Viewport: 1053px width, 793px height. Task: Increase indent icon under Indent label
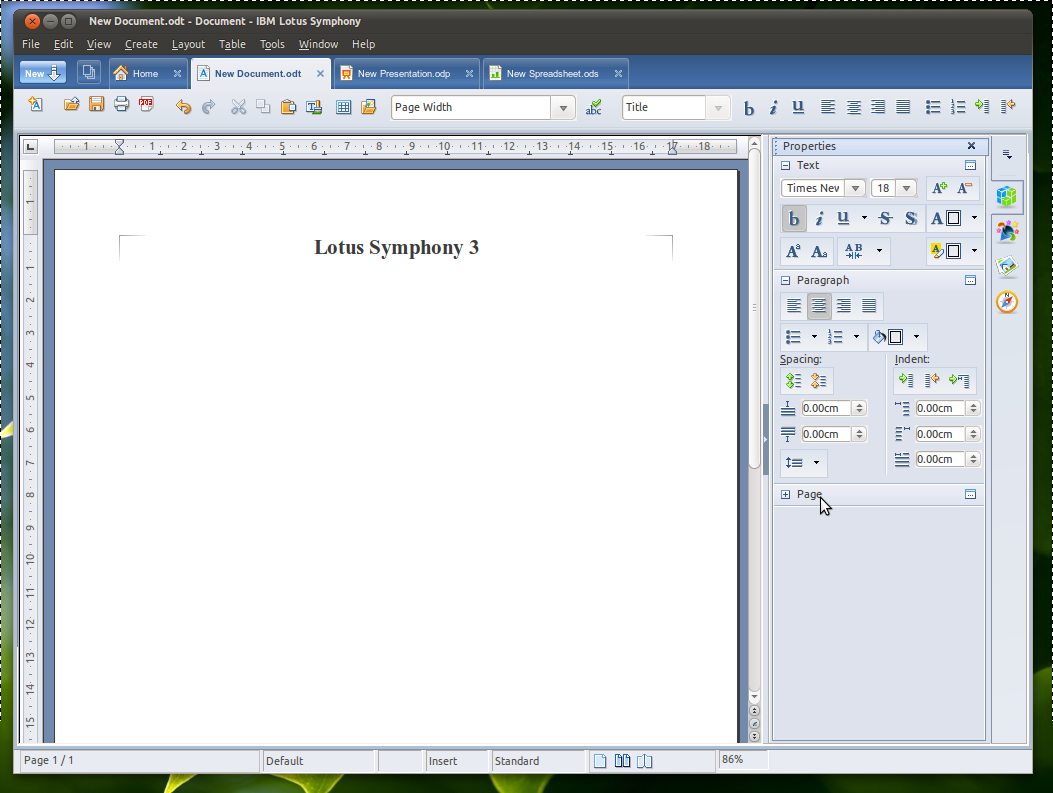(x=906, y=380)
